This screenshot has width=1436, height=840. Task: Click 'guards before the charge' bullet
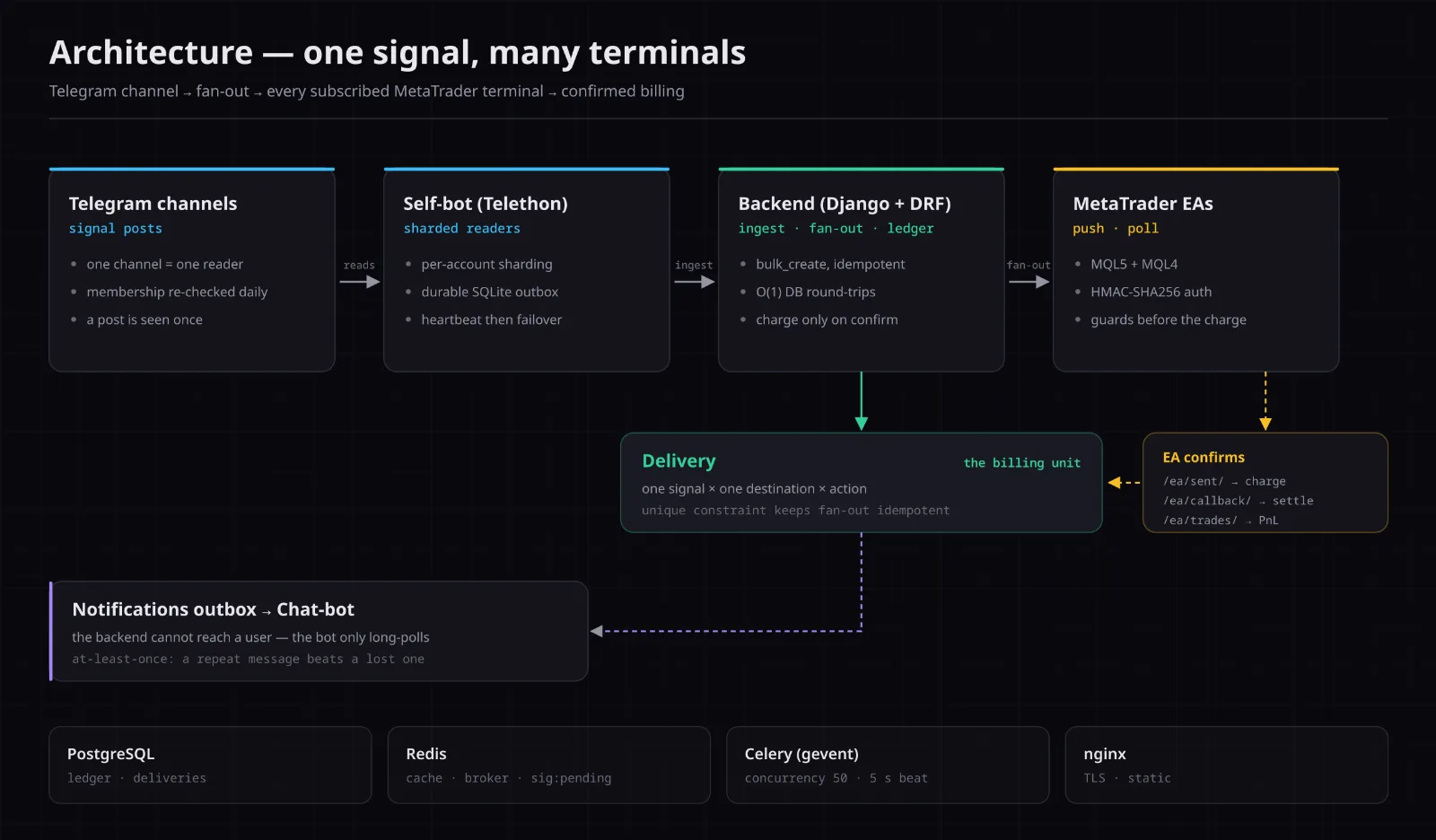point(1169,319)
